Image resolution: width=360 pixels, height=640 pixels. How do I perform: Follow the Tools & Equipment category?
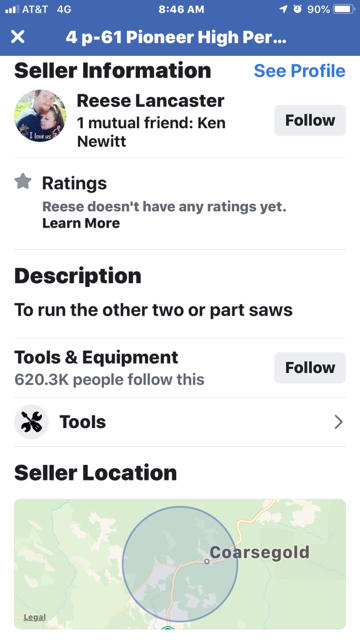tap(310, 368)
